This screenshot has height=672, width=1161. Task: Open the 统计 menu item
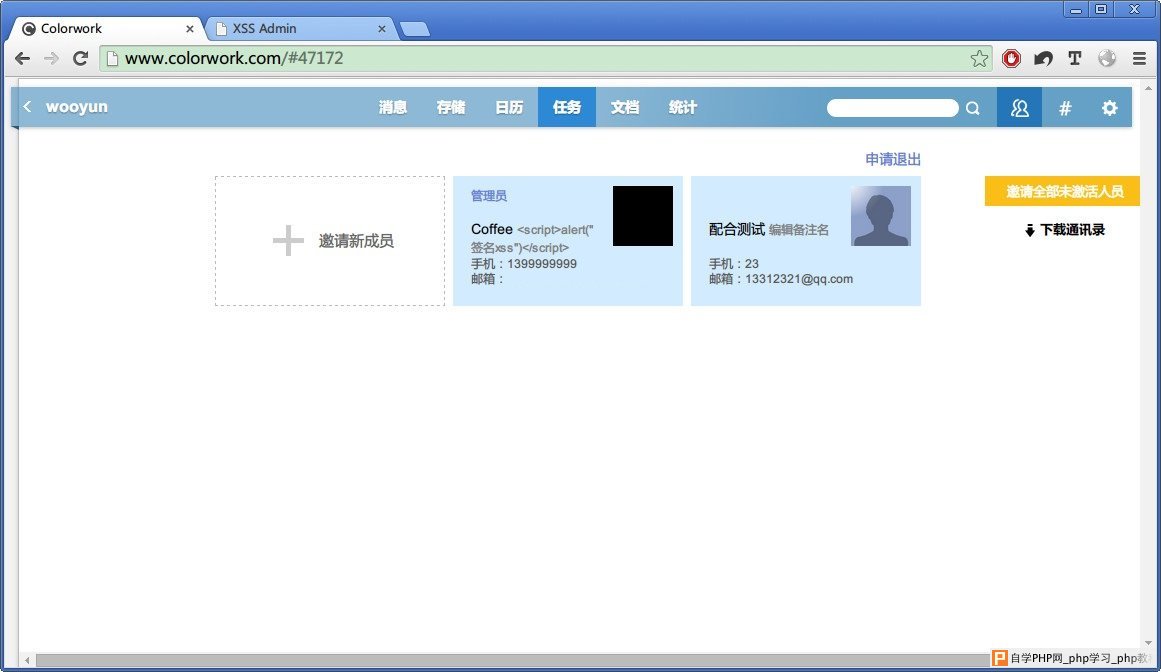(683, 107)
